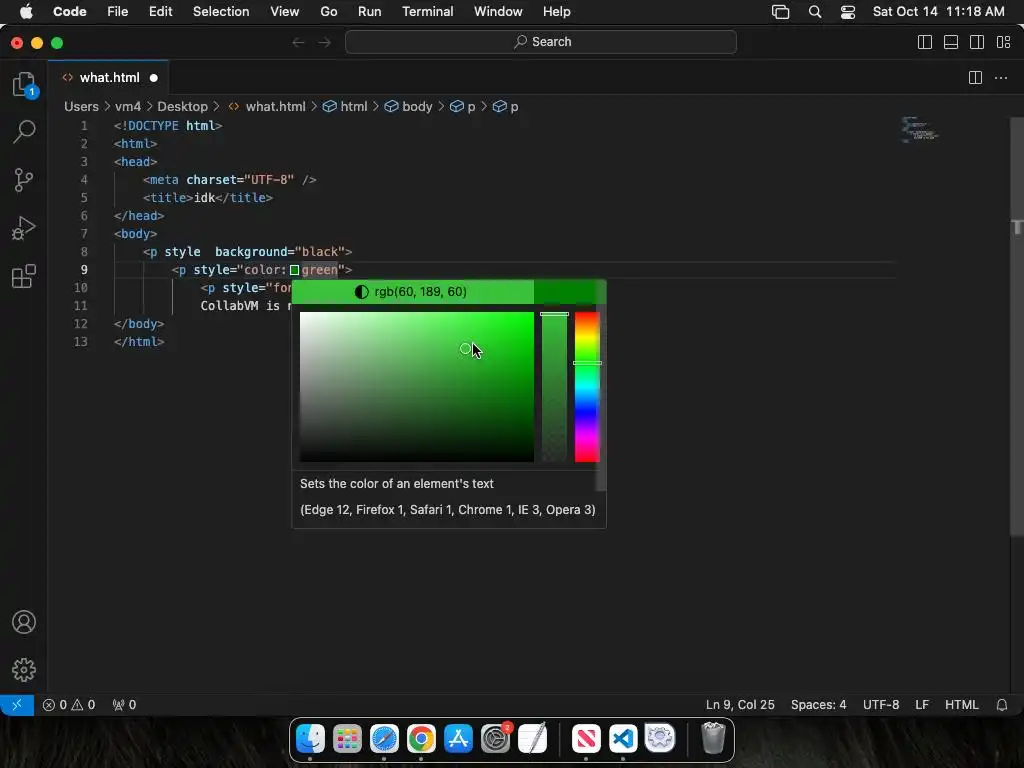The width and height of the screenshot is (1024, 768).
Task: Click the rainbow hue slider strip
Action: [587, 387]
